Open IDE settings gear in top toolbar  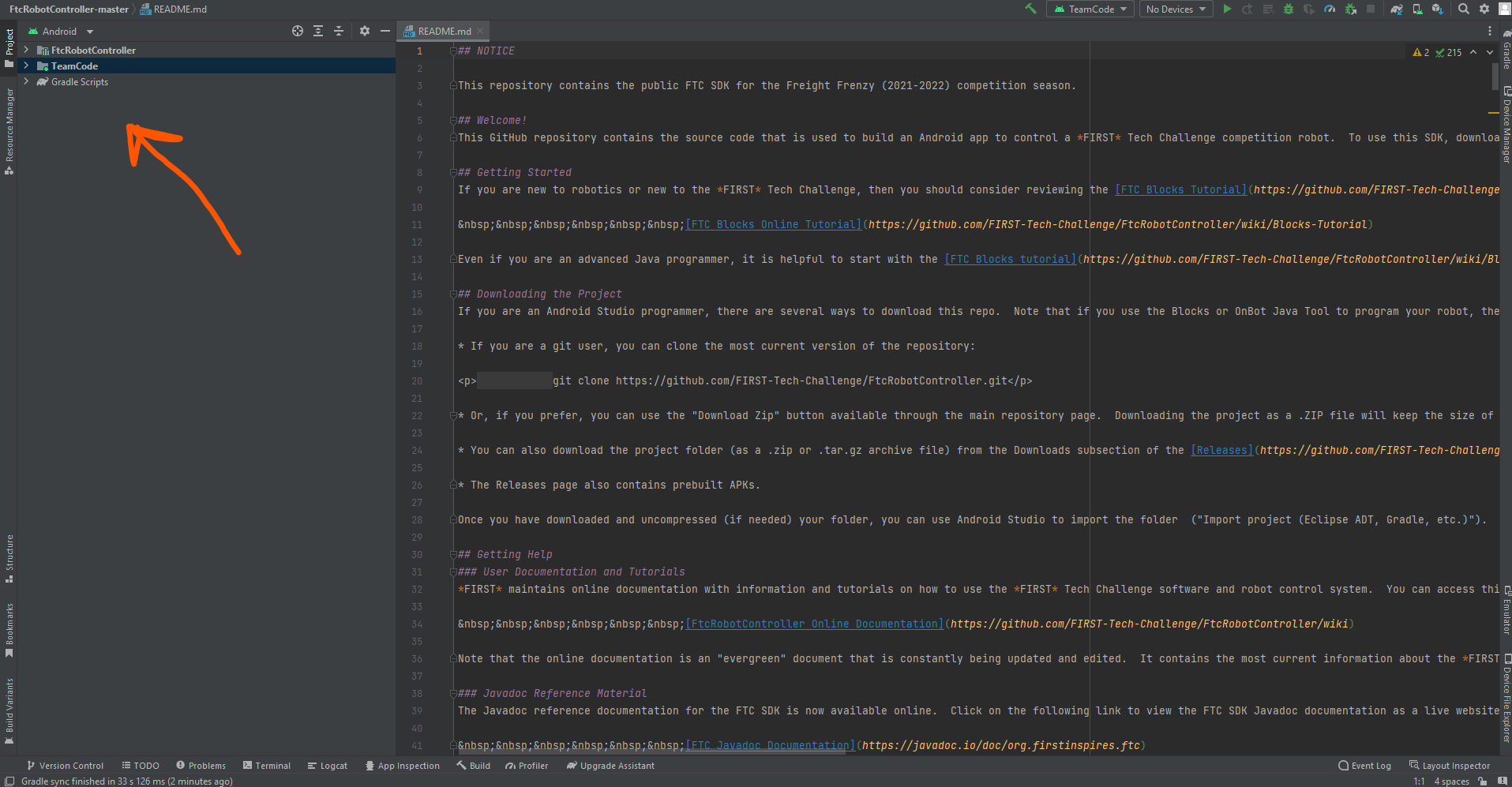[1484, 9]
